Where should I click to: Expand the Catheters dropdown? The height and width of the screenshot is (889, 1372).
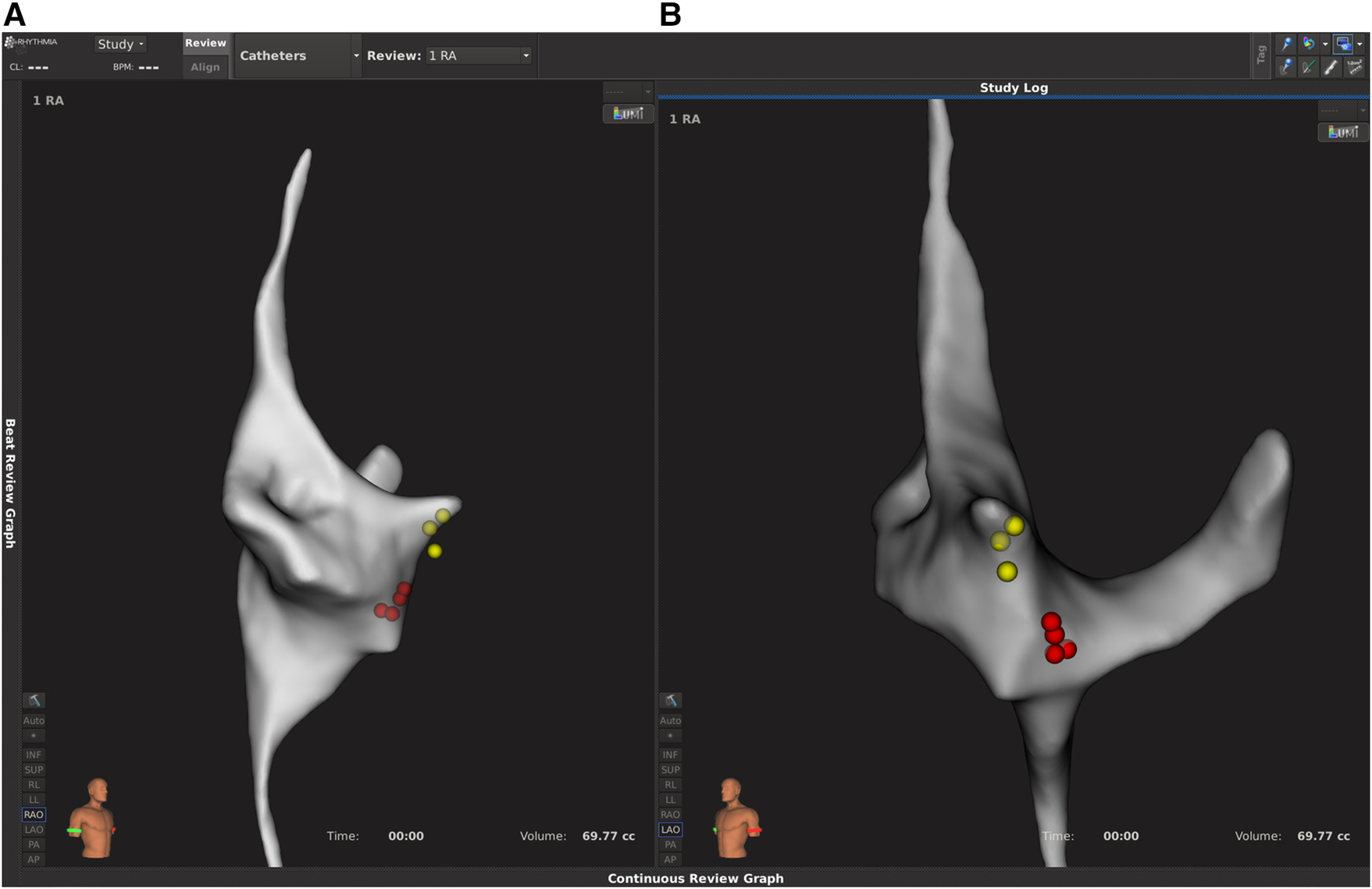coord(298,55)
